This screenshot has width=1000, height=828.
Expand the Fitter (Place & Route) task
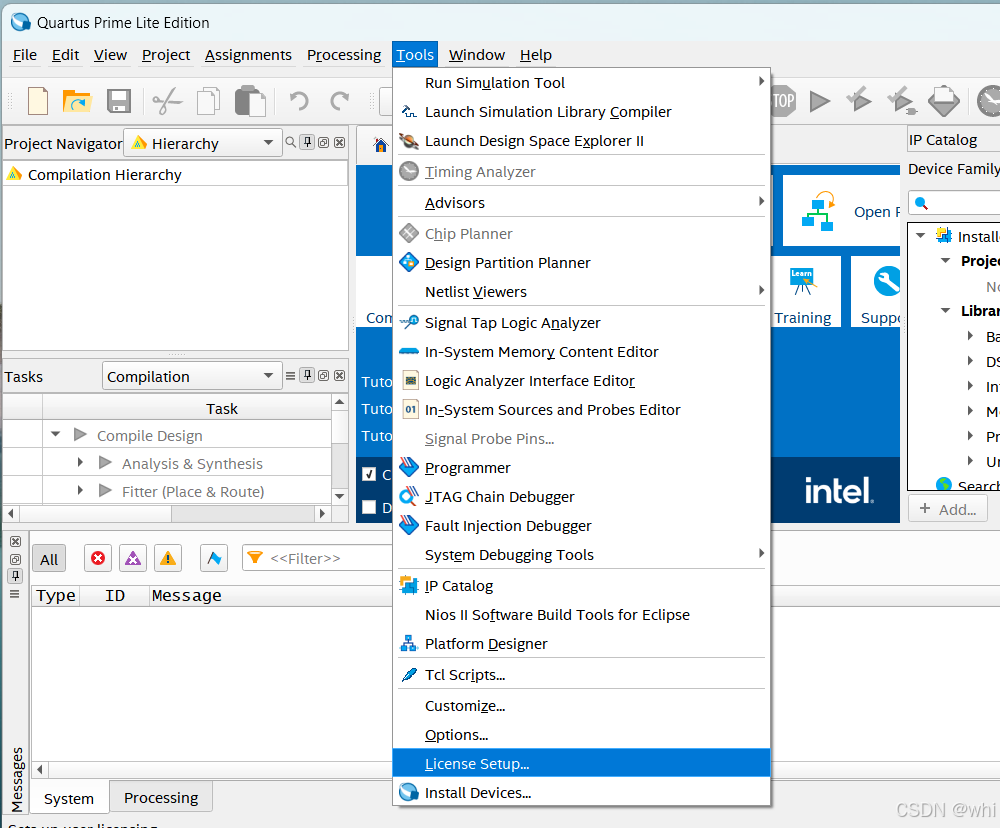80,490
